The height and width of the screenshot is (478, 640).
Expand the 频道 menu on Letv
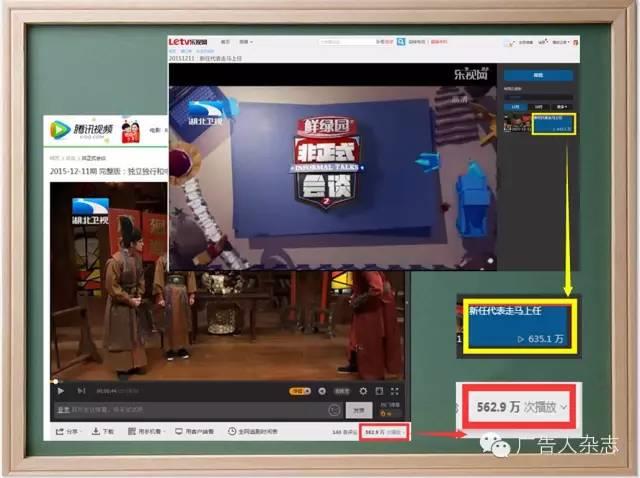click(246, 42)
